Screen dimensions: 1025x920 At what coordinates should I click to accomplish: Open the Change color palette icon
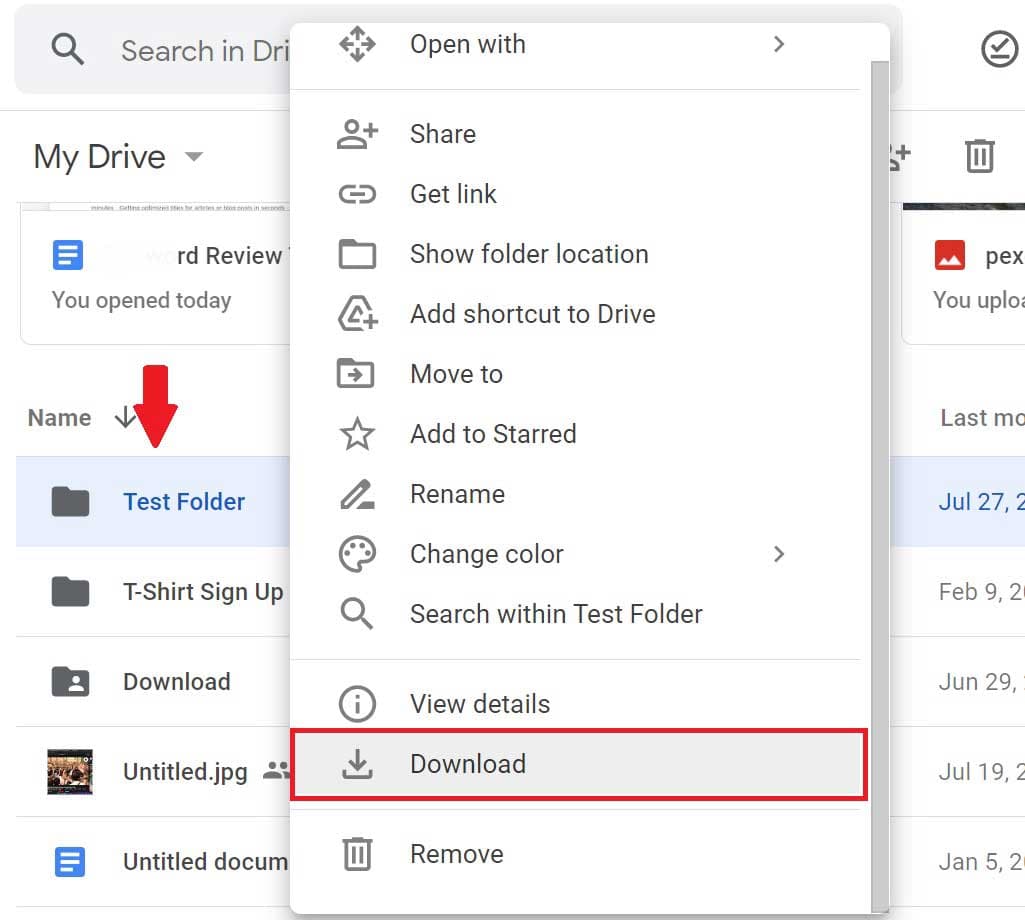point(357,553)
